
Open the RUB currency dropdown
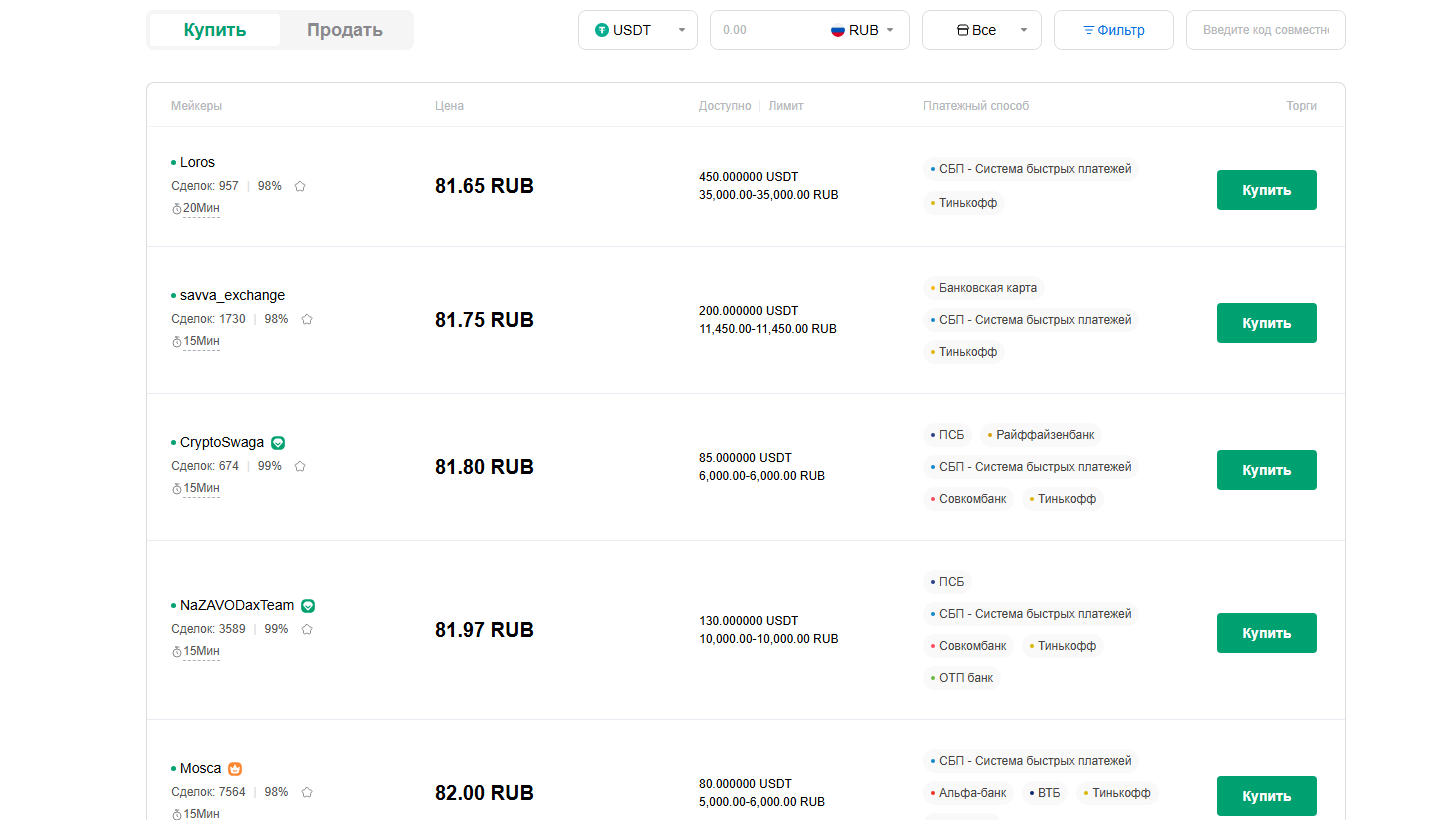pos(863,30)
